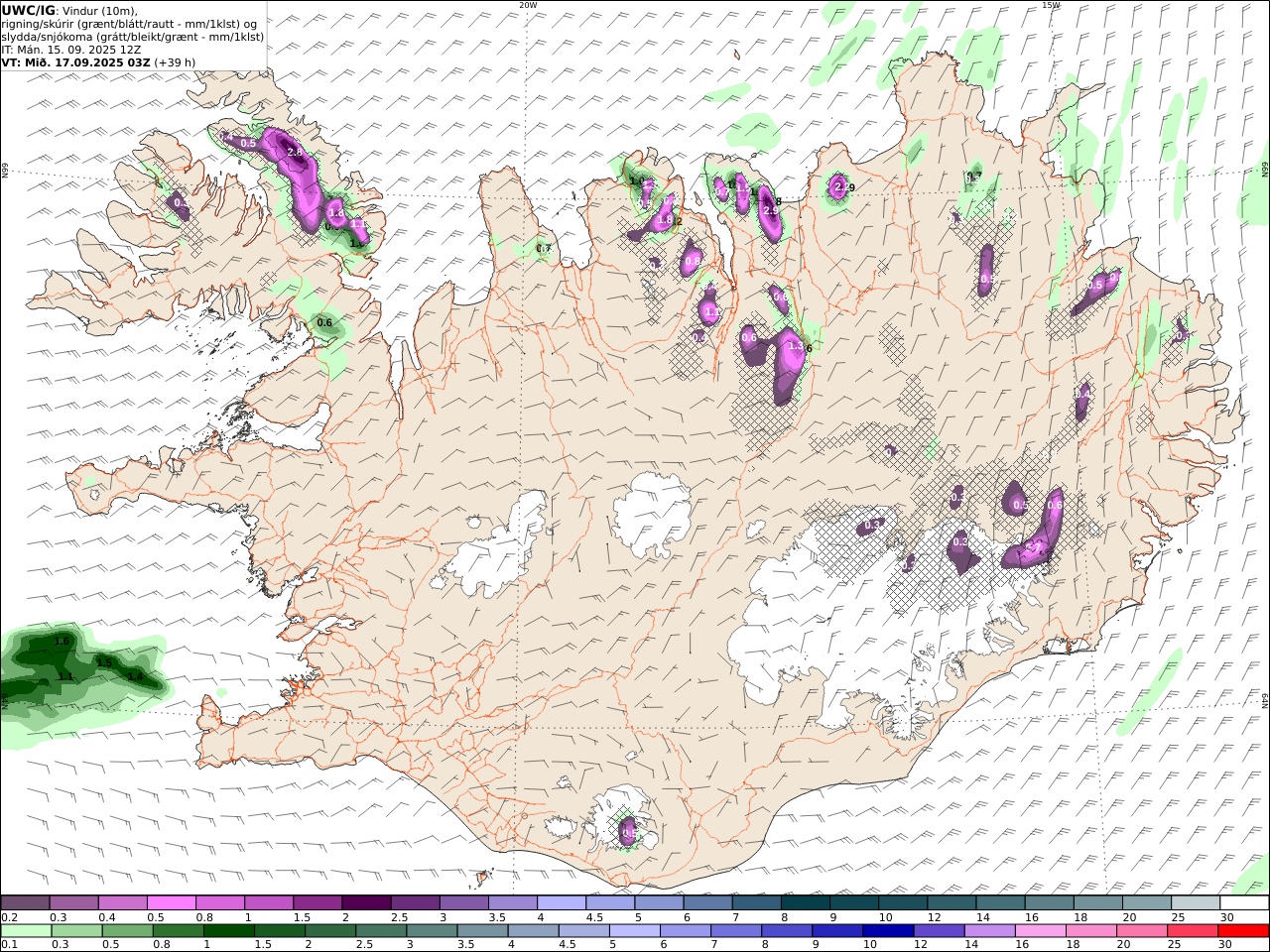Select the upper scale mauve swatch labeled 0.3
Image resolution: width=1270 pixels, height=952 pixels.
pyautogui.click(x=73, y=903)
